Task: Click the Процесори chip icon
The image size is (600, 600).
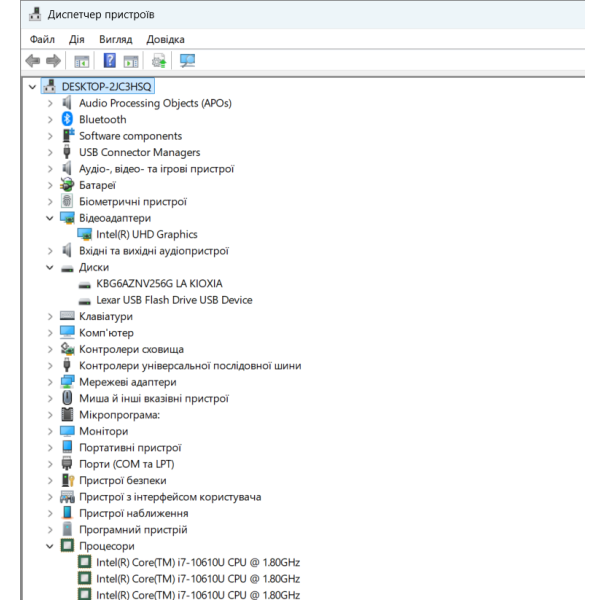Action: tap(67, 545)
